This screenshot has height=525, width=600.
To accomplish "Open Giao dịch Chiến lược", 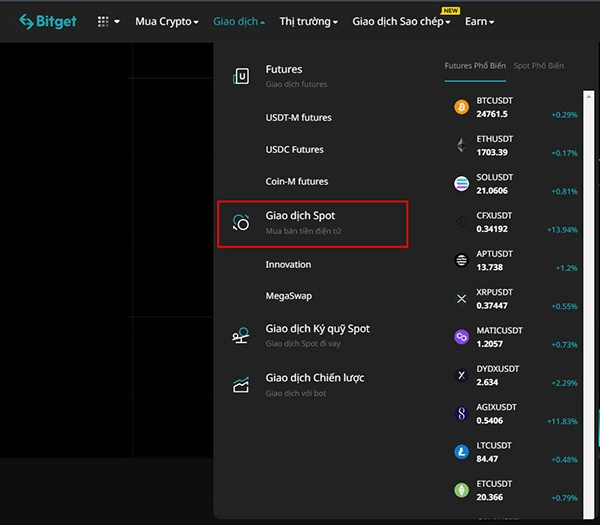I will click(x=315, y=385).
